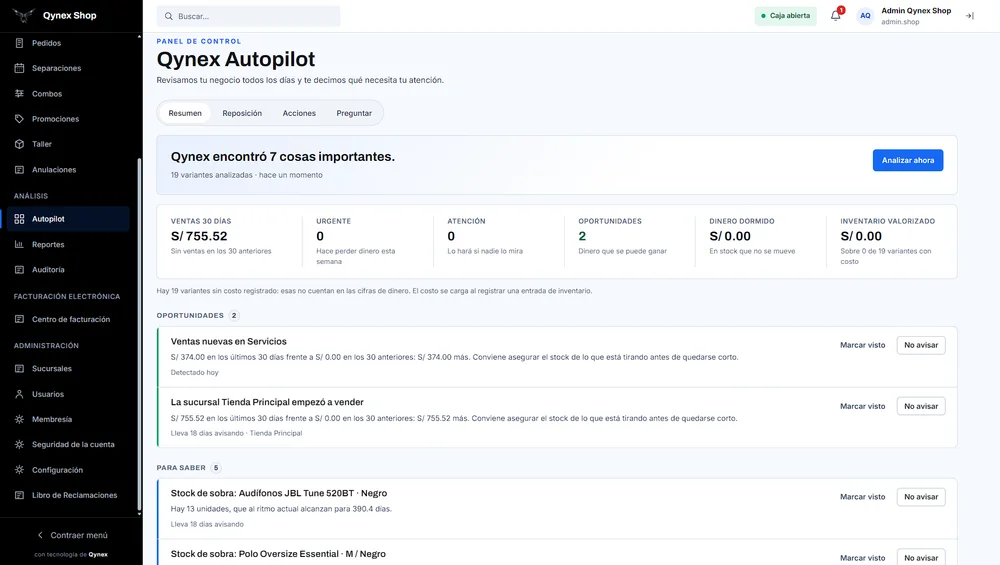Viewport: 1000px width, 565px height.
Task: Click the Combos sidebar icon
Action: [19, 94]
